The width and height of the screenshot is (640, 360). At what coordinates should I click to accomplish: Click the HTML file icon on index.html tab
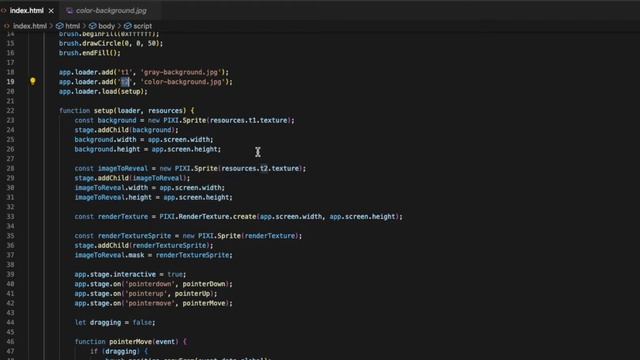coord(4,11)
